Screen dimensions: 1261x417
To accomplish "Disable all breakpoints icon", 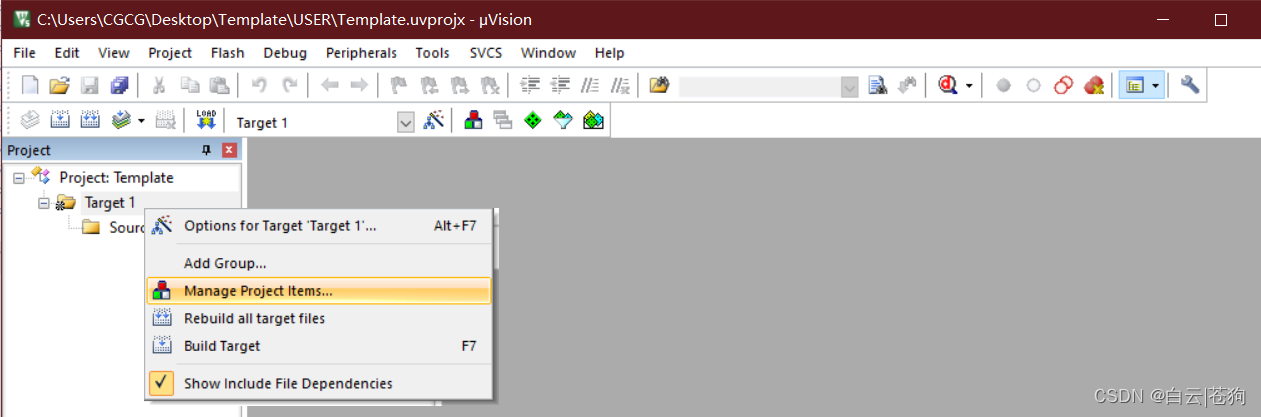I will pos(1064,86).
